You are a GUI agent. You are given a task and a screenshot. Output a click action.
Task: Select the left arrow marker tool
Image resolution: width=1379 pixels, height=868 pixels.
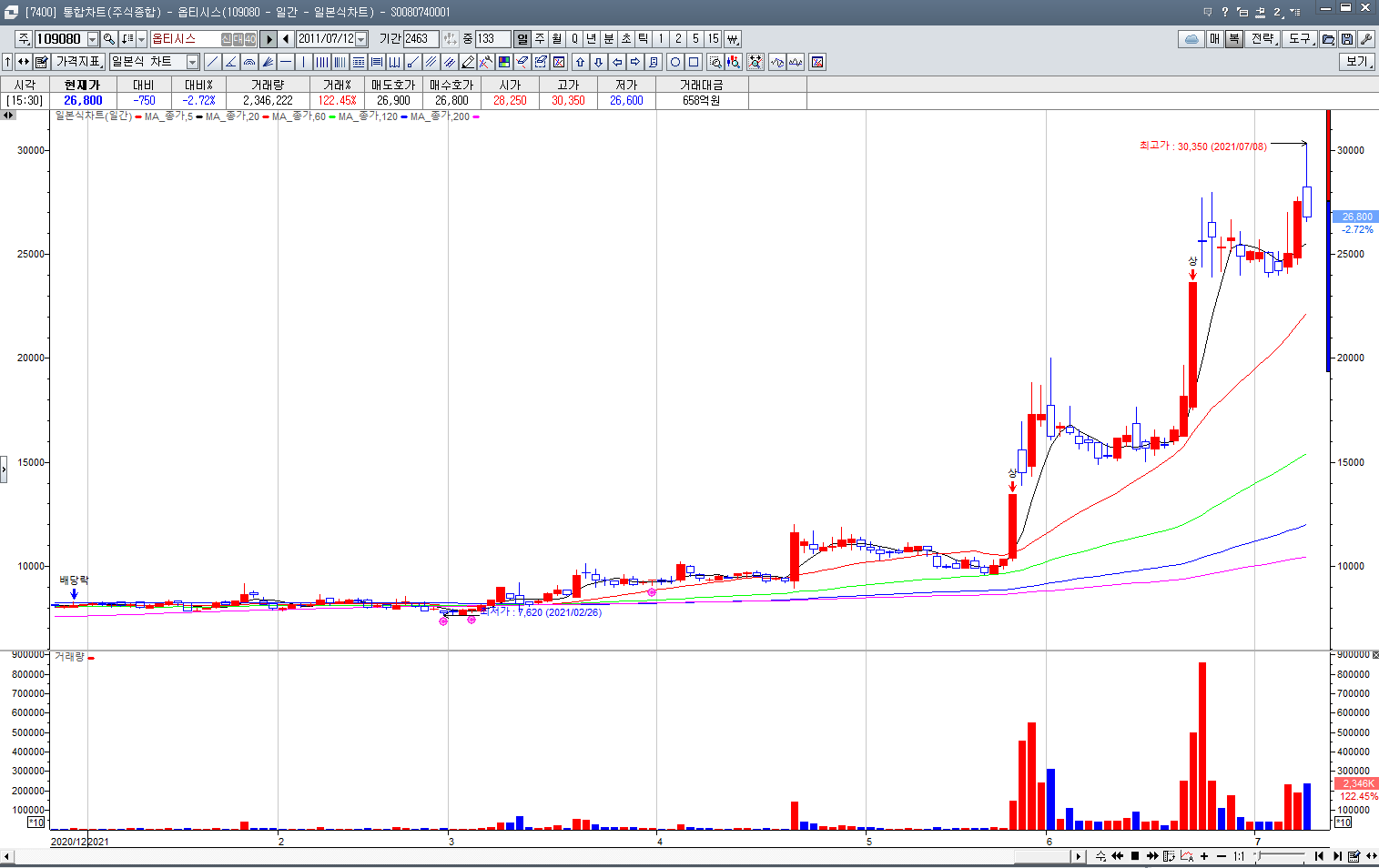(x=617, y=62)
